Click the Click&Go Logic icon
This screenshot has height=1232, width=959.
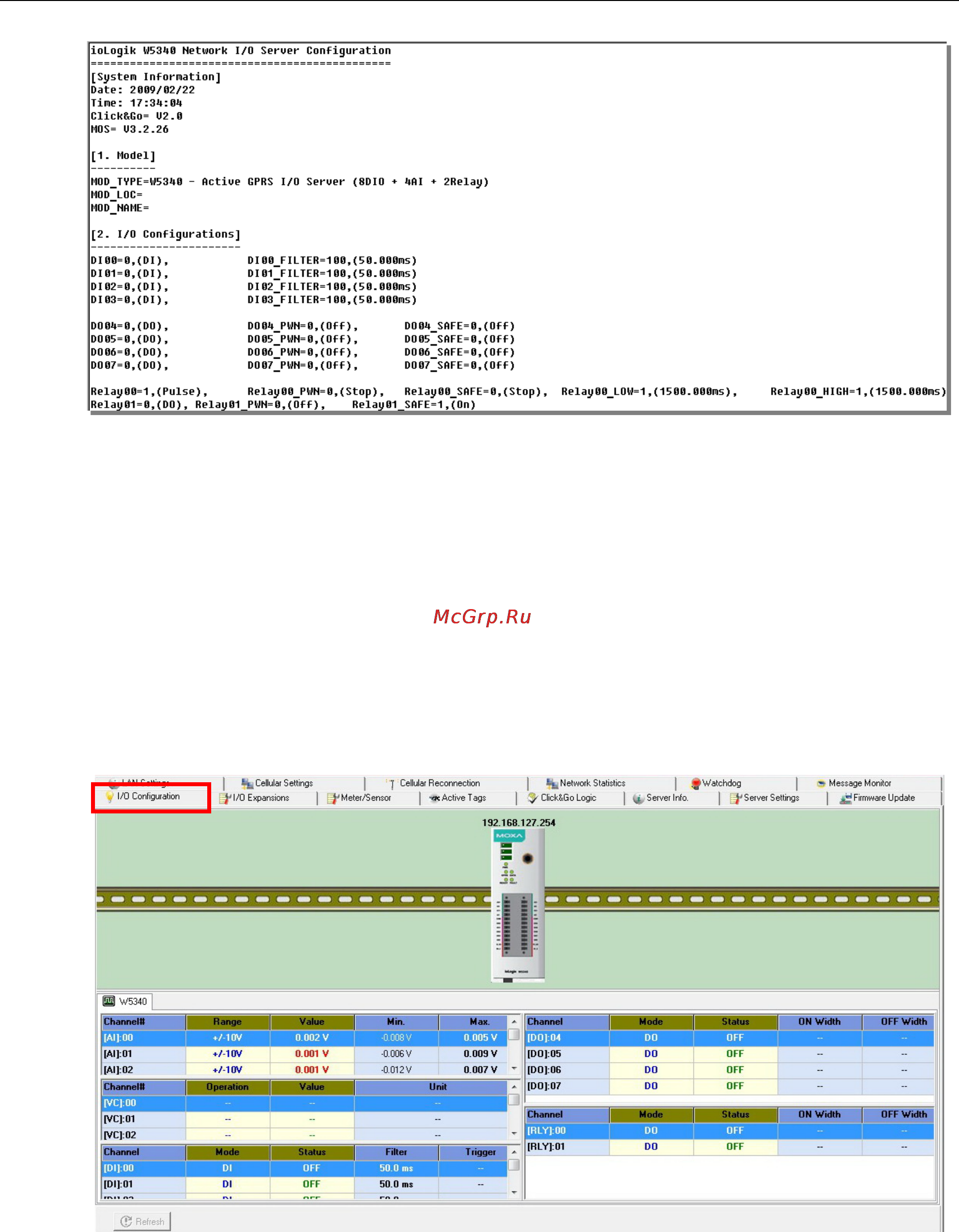tap(533, 798)
